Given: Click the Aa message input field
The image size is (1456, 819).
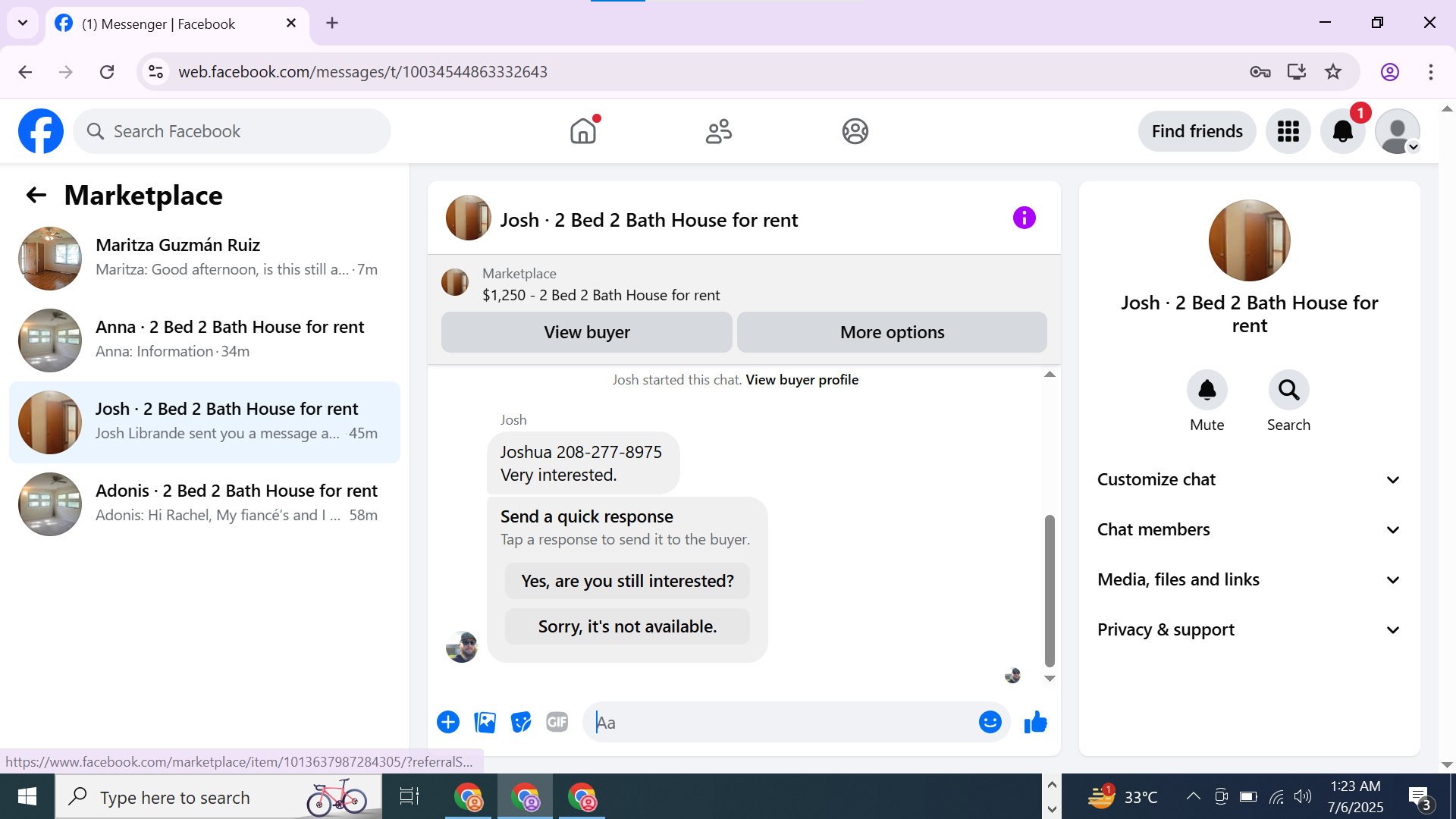Looking at the screenshot, I should 781,722.
